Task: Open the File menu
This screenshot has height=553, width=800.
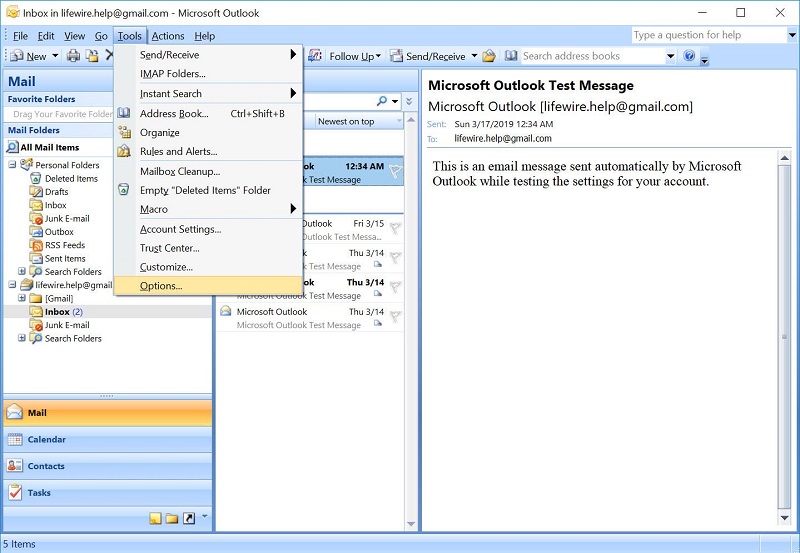Action: (x=20, y=36)
